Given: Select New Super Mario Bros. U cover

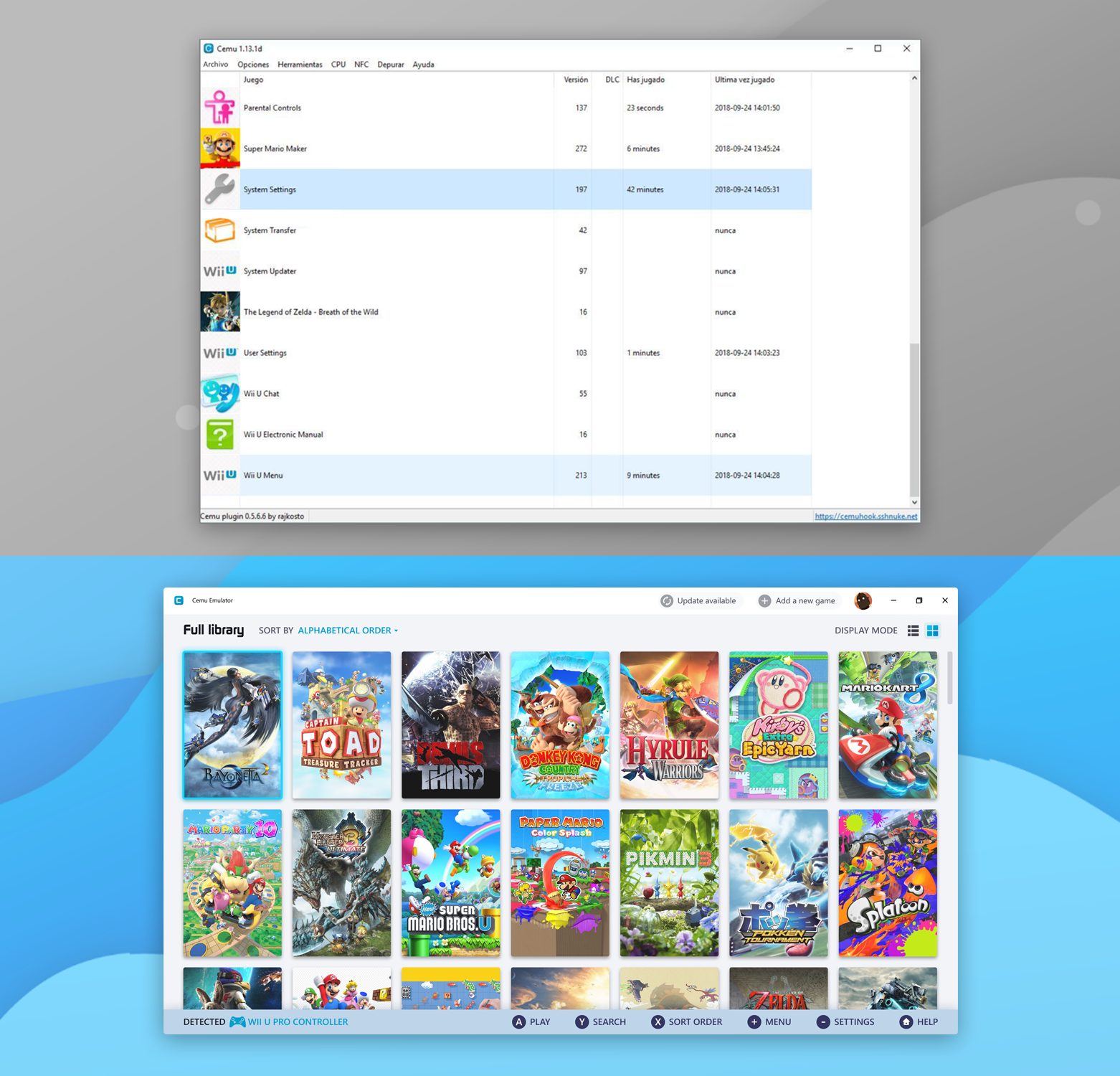Looking at the screenshot, I should [451, 883].
